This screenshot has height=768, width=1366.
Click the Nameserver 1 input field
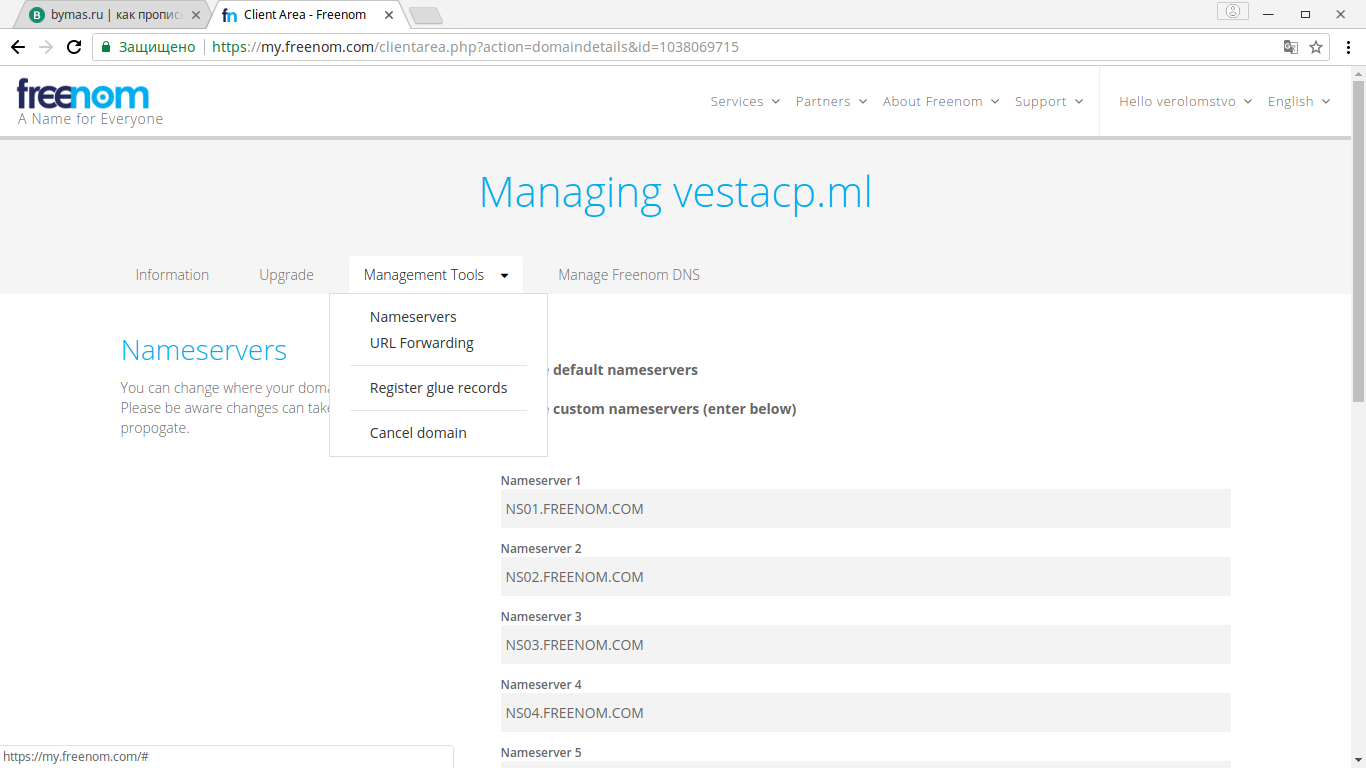[x=865, y=509]
